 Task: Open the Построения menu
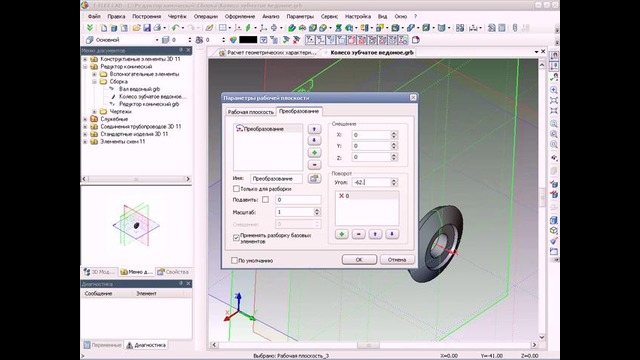(147, 16)
